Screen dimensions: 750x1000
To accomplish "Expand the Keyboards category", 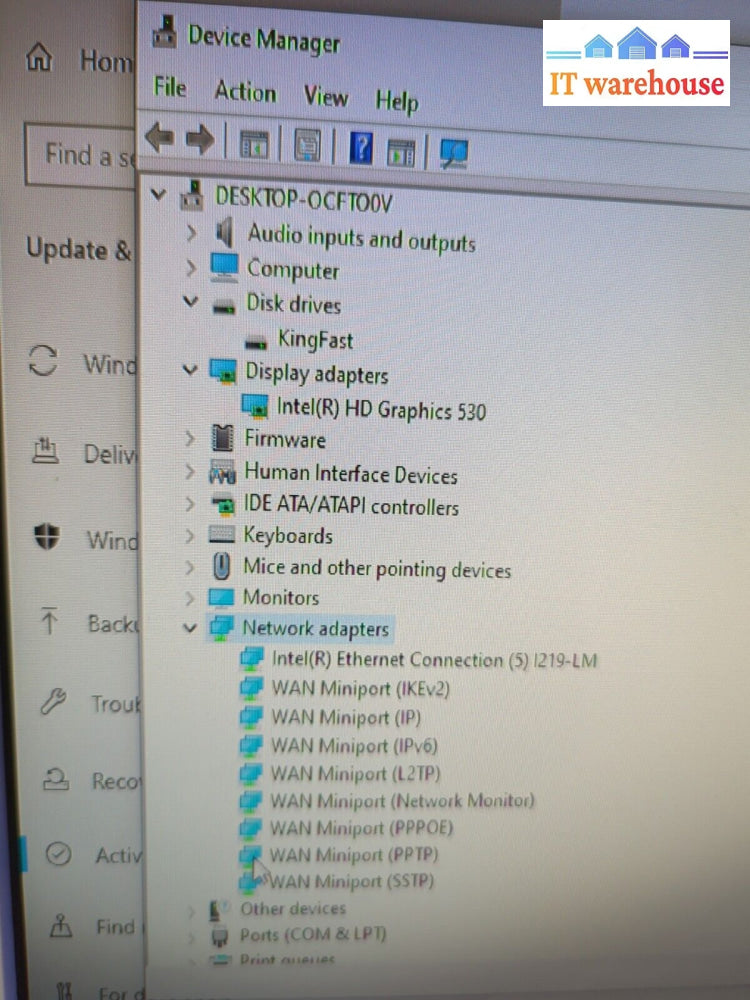I will click(x=190, y=536).
